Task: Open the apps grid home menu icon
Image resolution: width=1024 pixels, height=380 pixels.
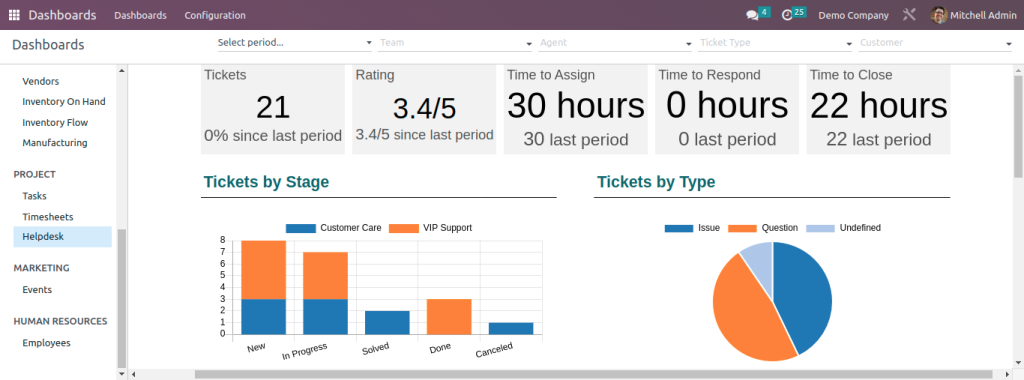Action: 14,15
